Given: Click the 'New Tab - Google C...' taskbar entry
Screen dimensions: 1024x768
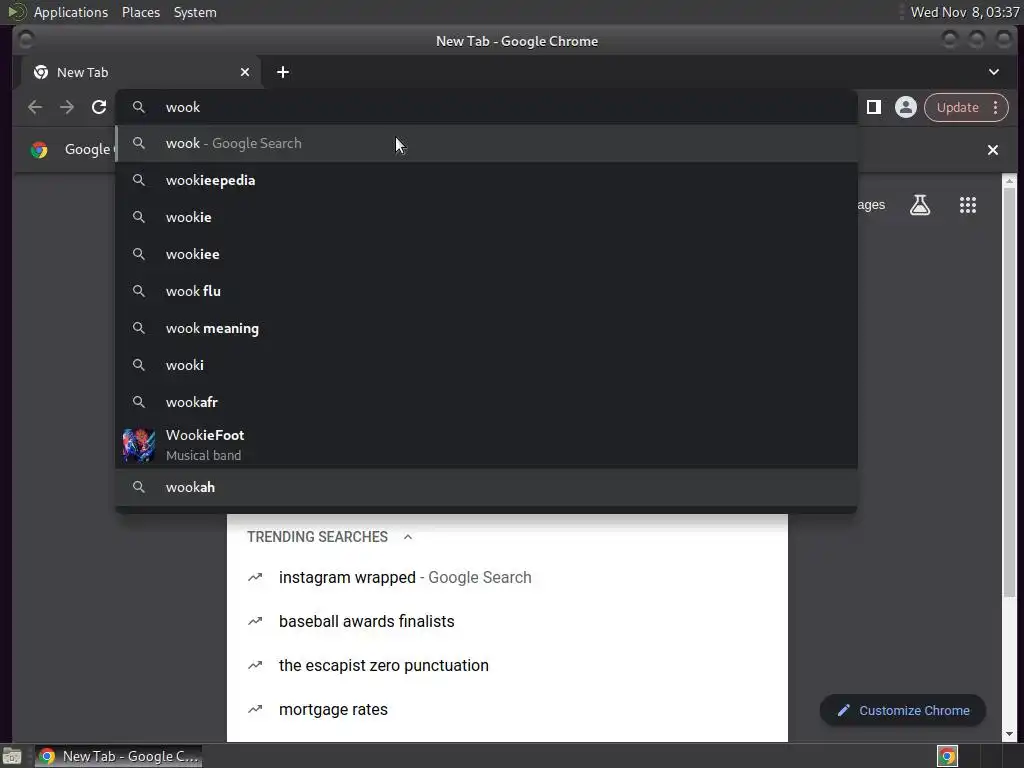Looking at the screenshot, I should click(x=118, y=756).
